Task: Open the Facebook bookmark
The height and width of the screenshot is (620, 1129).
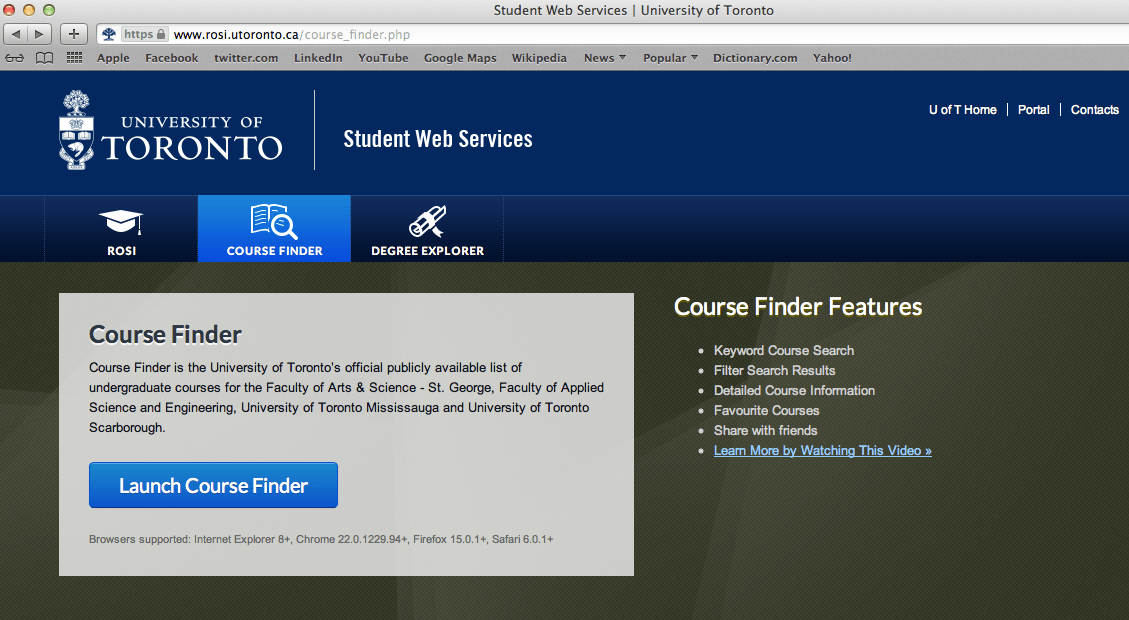Action: tap(171, 58)
